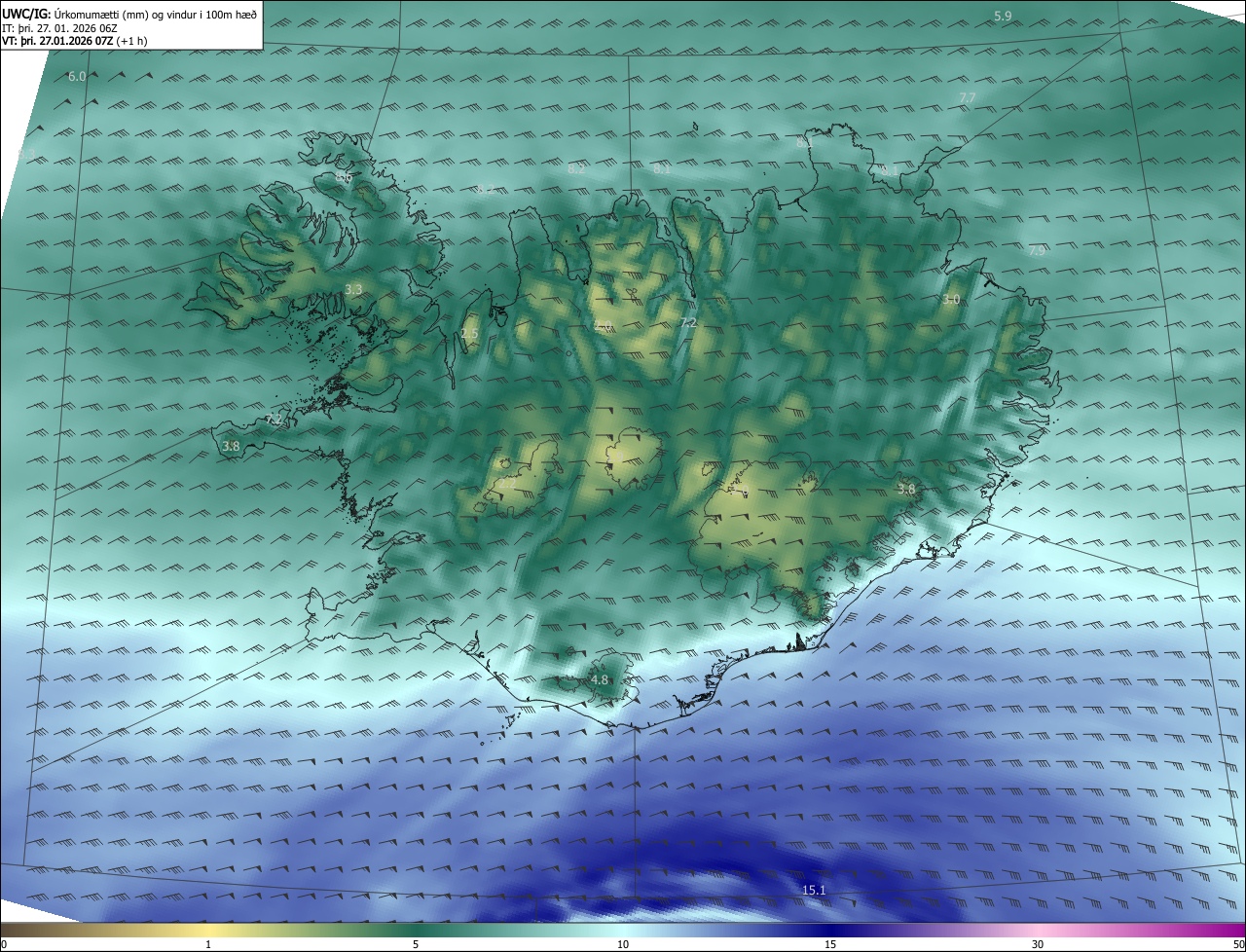1246x952 pixels.
Task: Click the yellow legend color at the 1 tick
Action: (208, 930)
